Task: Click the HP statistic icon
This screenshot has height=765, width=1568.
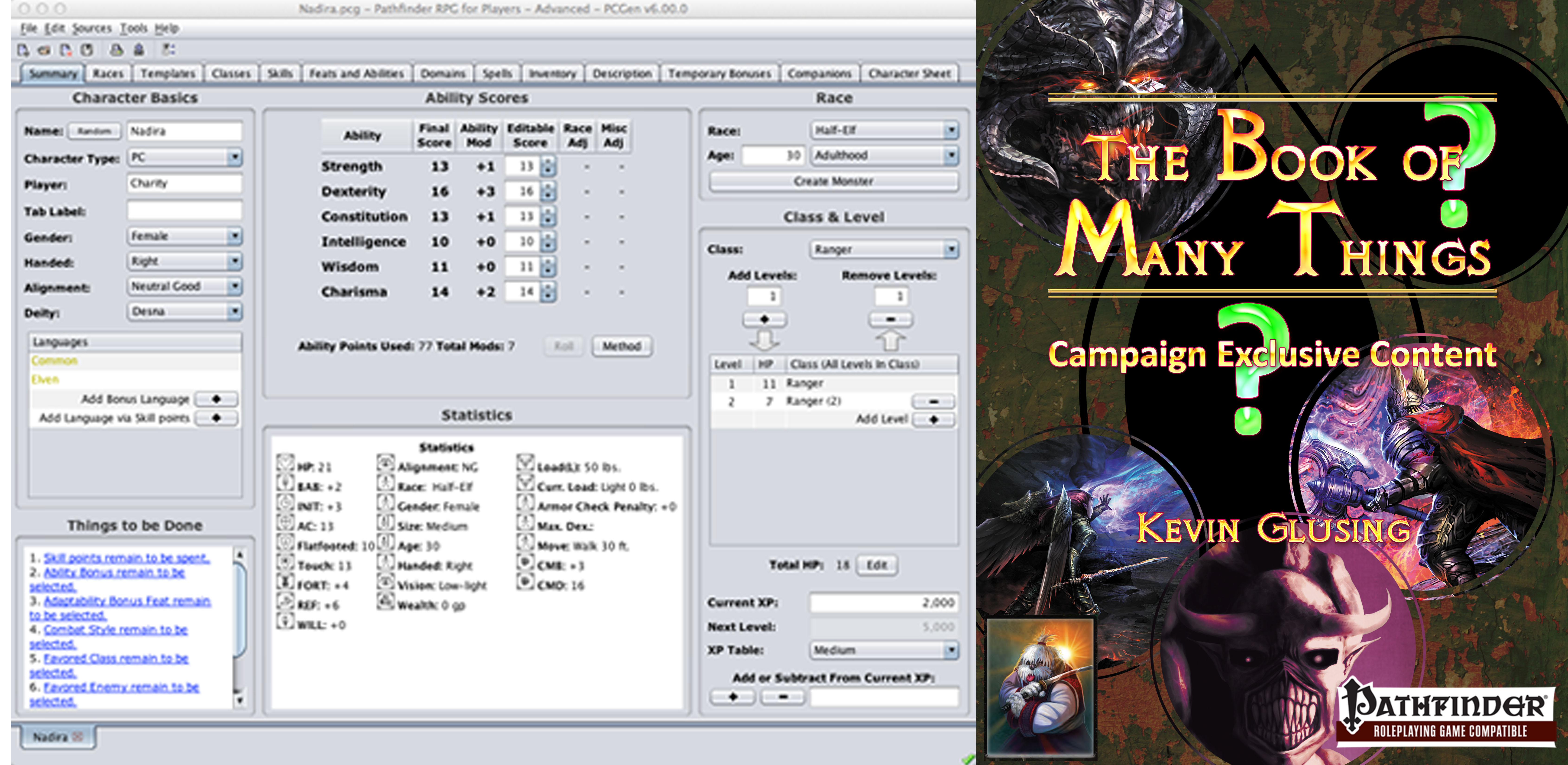Action: (x=285, y=463)
